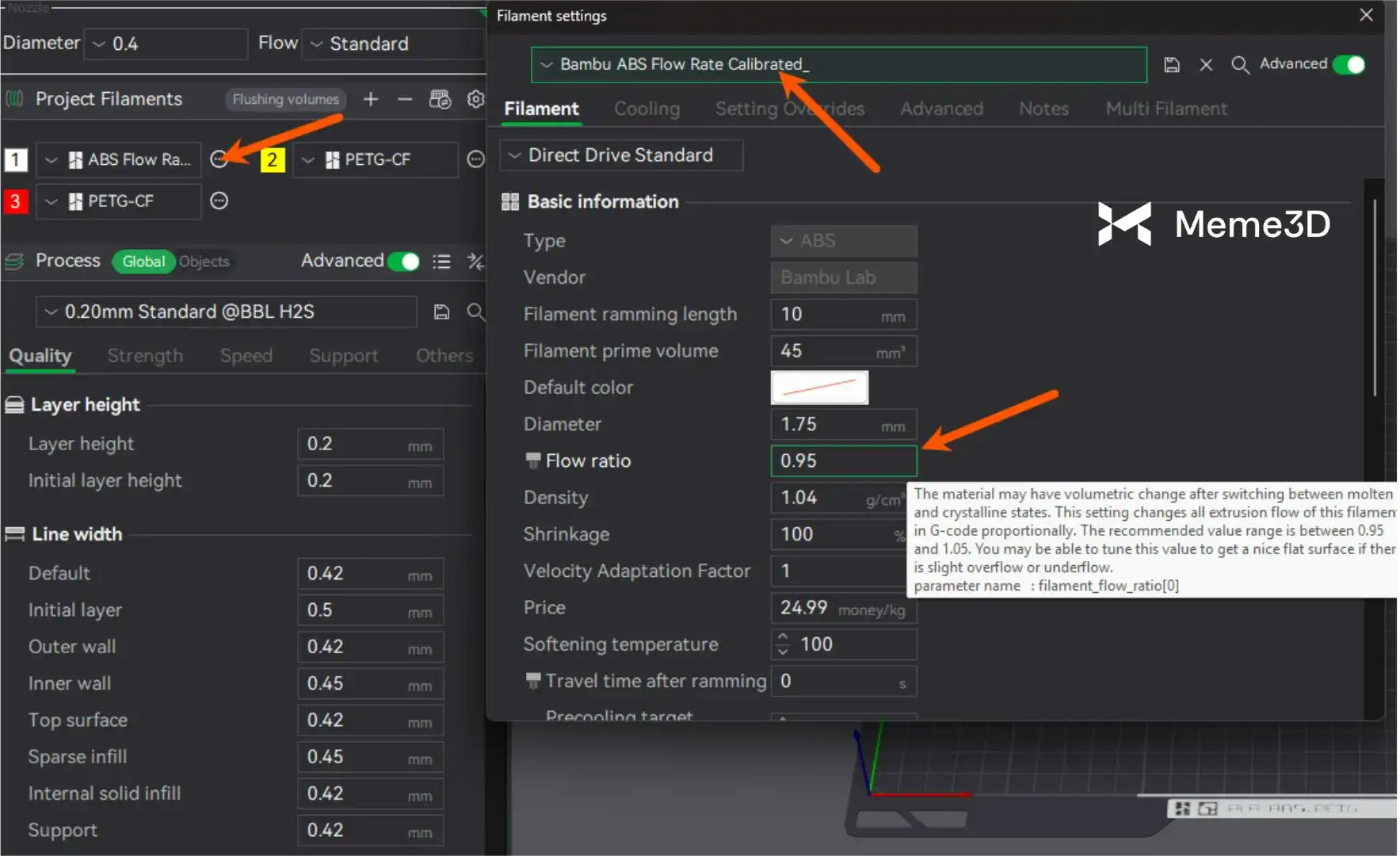Image resolution: width=1400 pixels, height=856 pixels.
Task: Click the search icon in Filament settings
Action: [x=1240, y=65]
